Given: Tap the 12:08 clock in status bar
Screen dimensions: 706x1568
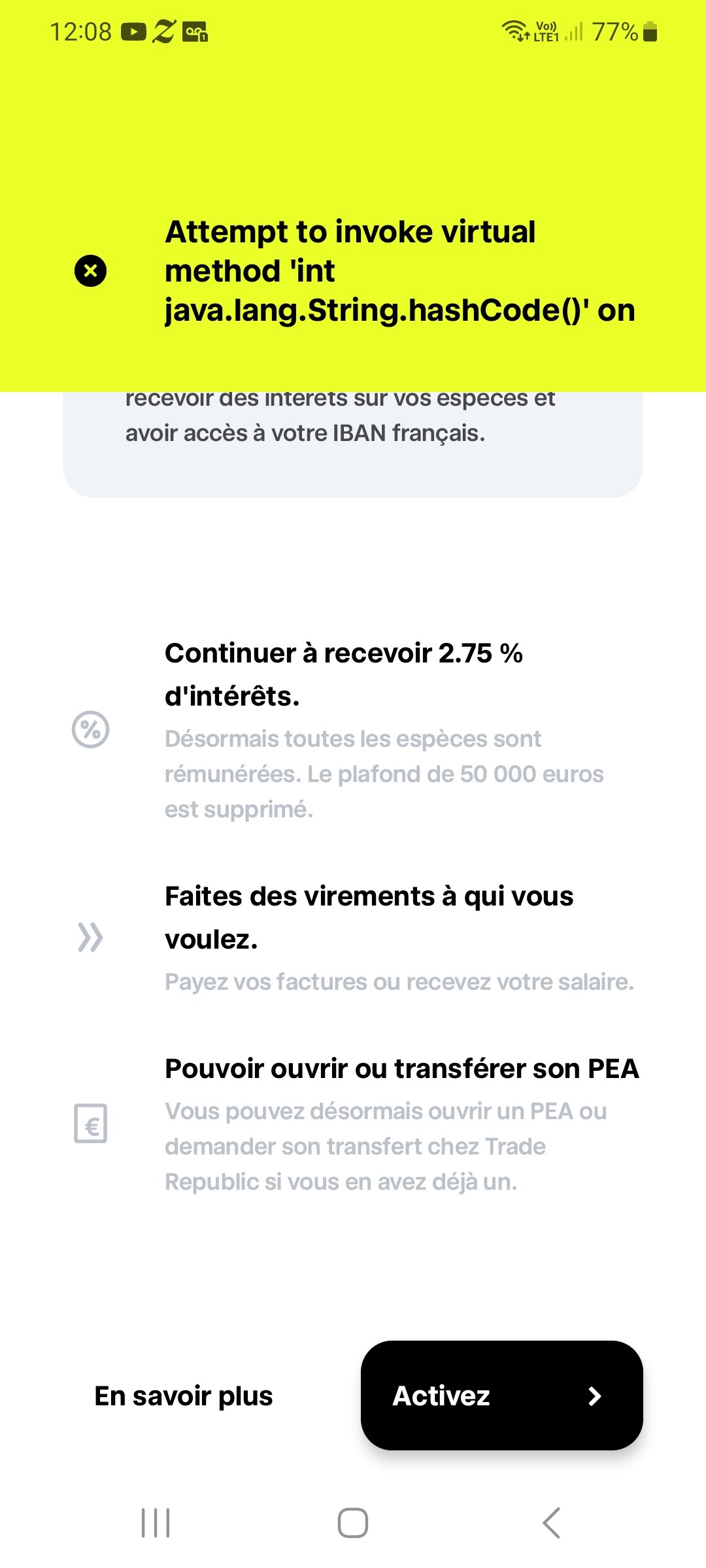Looking at the screenshot, I should tap(81, 31).
